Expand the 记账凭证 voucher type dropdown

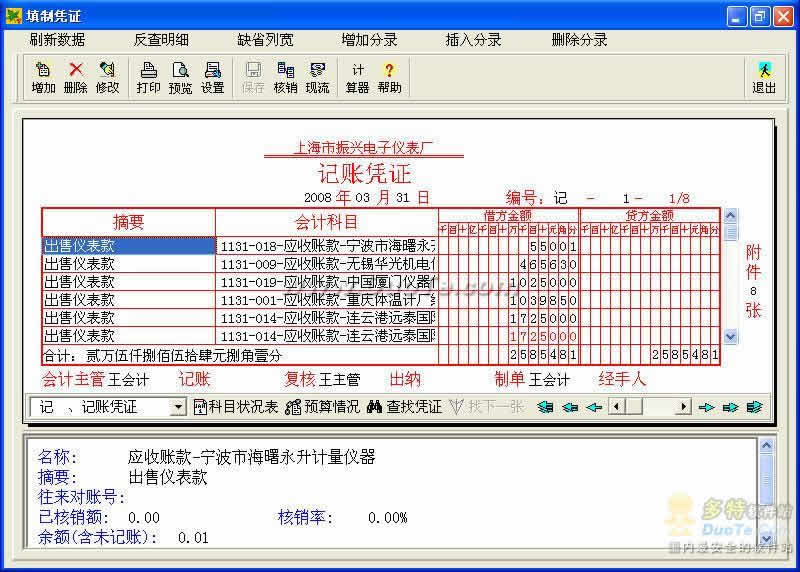[178, 407]
